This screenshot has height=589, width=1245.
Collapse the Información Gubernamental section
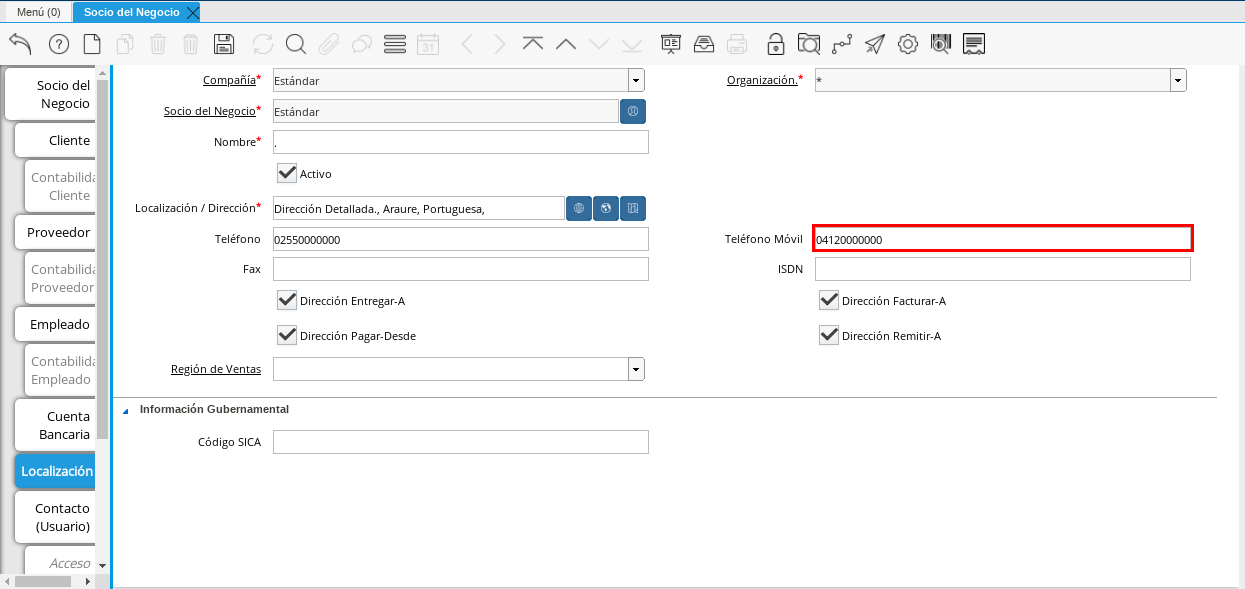coord(126,410)
